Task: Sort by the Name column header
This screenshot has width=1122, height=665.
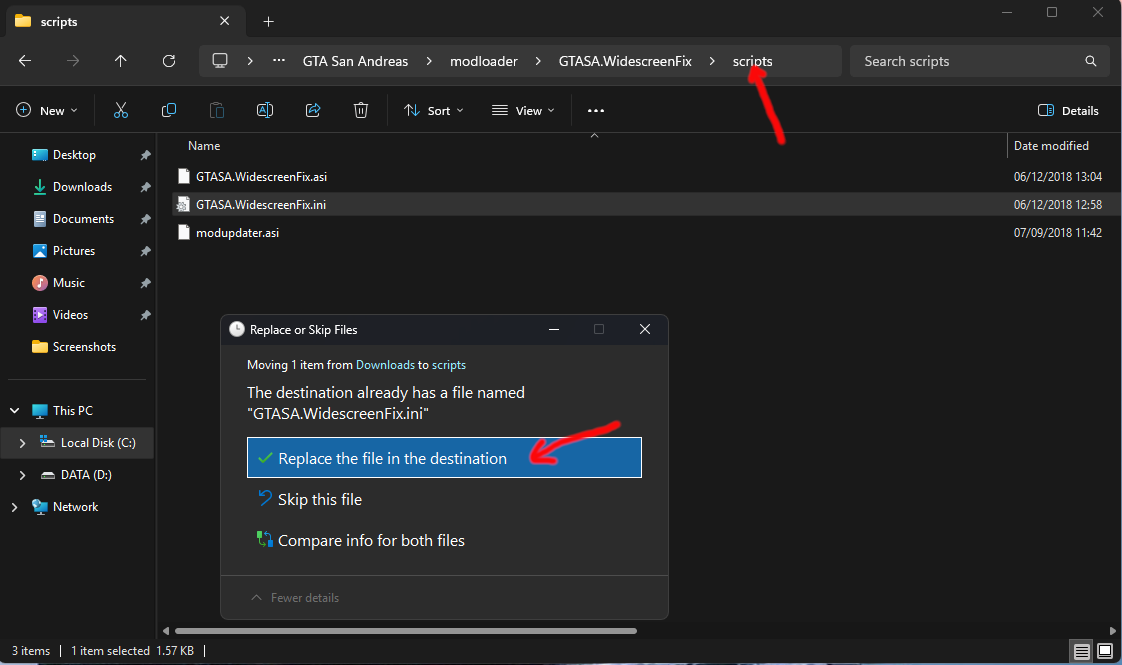Action: (204, 146)
